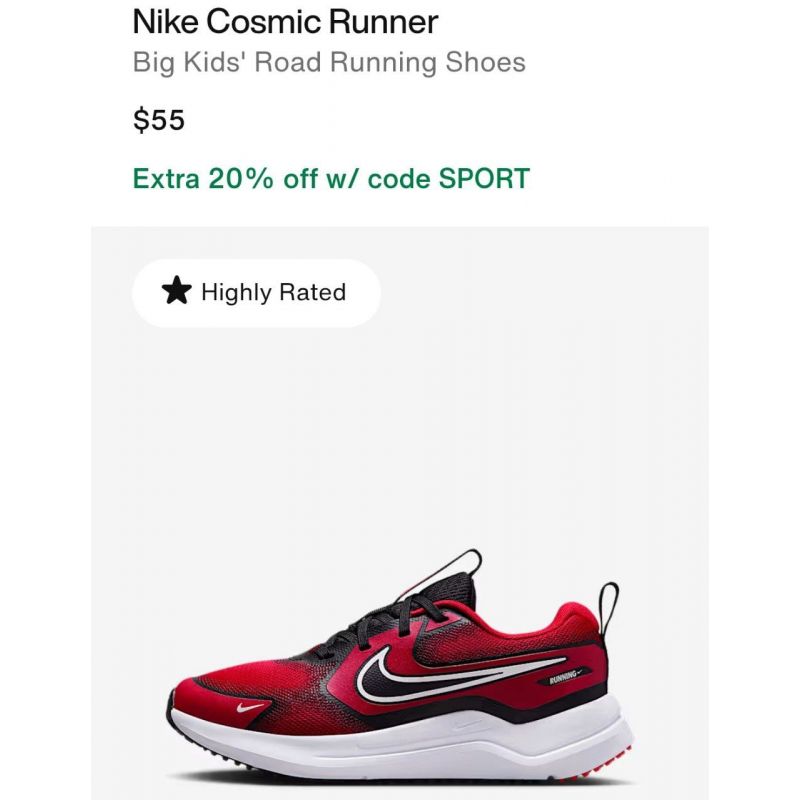
Task: Tap the white midsole of the sneaker
Action: [x=403, y=740]
